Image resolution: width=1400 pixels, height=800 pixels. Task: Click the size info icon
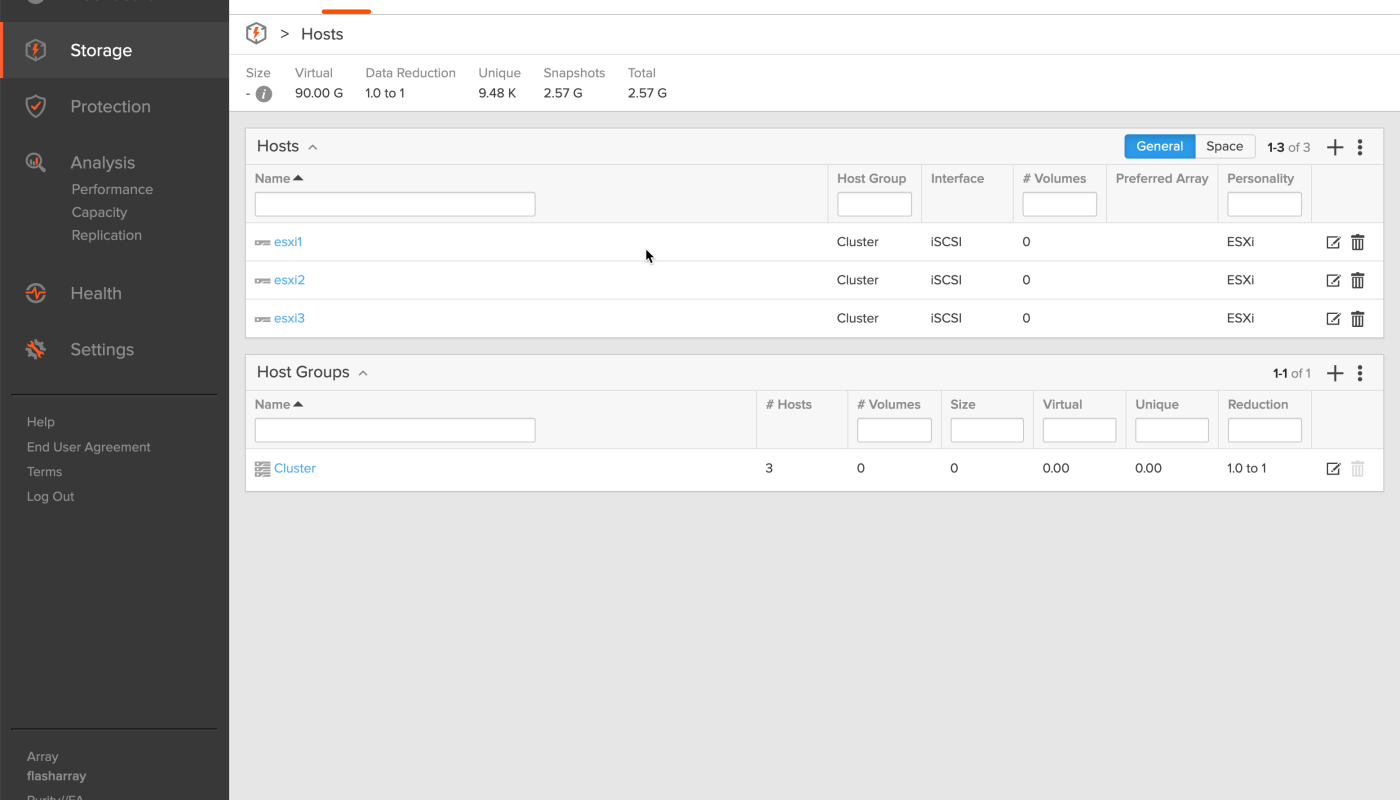264,94
